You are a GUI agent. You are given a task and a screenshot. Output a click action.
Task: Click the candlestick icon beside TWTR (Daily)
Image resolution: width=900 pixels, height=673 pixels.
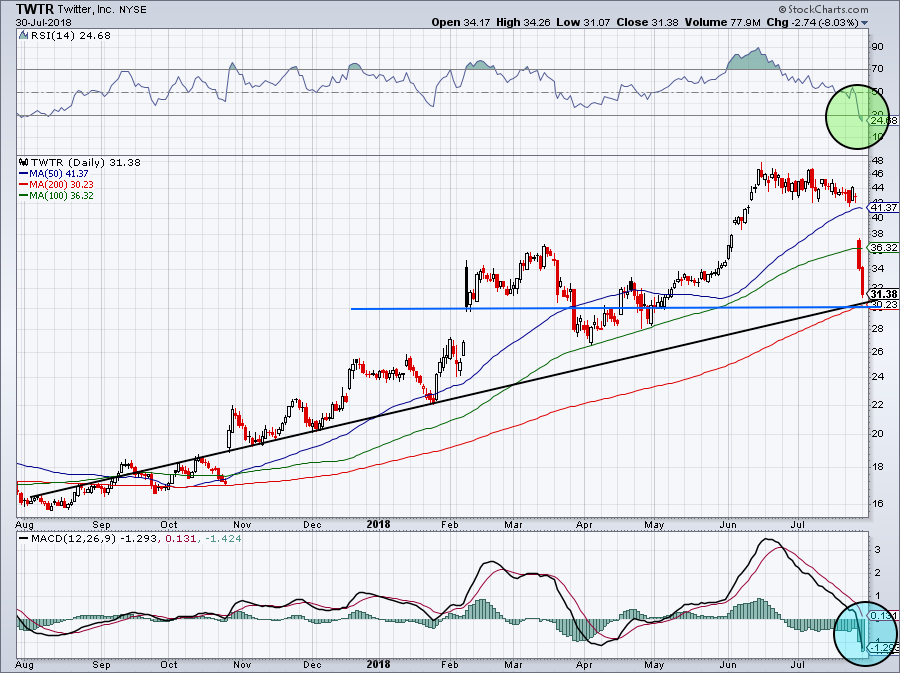24,162
